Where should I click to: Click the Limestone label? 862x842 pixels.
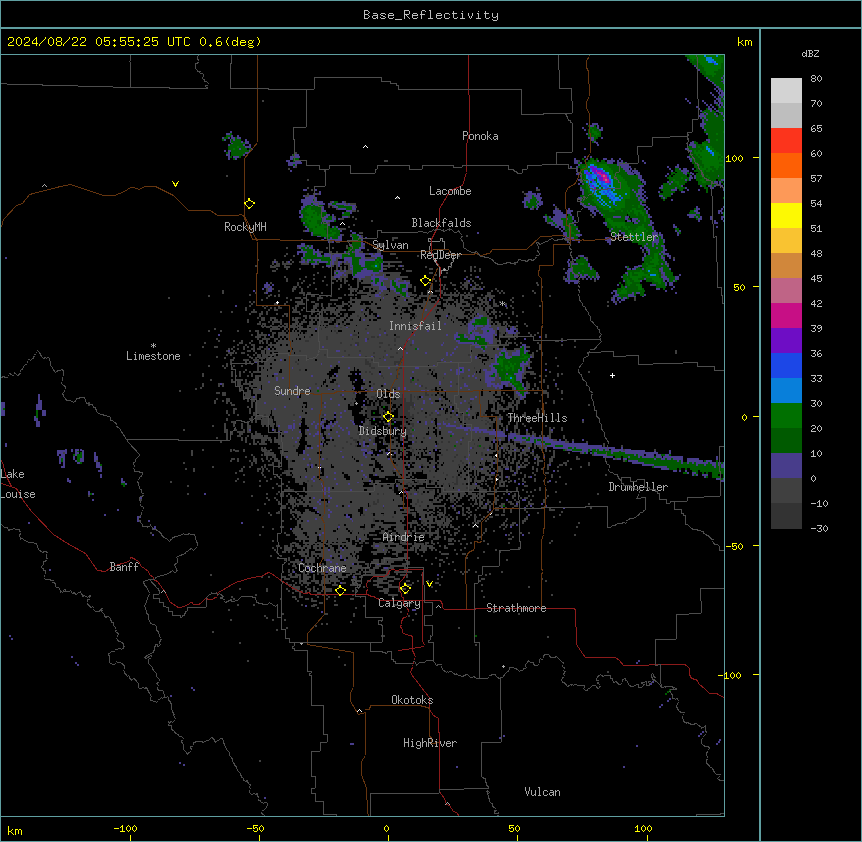click(x=153, y=356)
